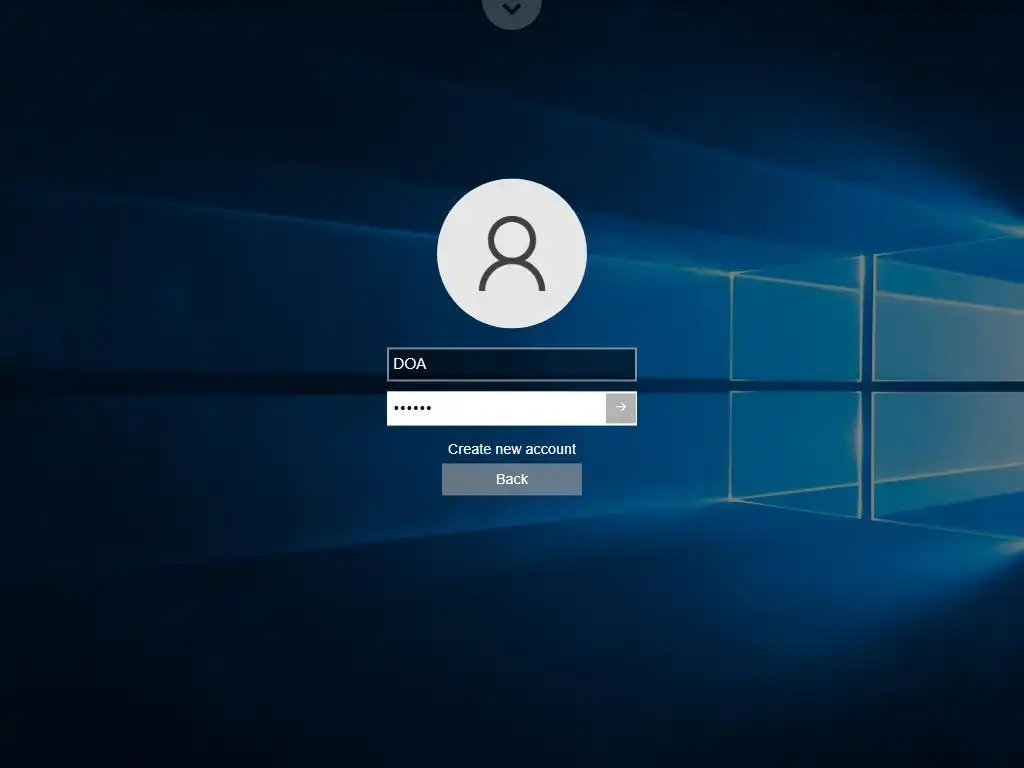1024x768 pixels.
Task: Go back with the Back button
Action: 512,479
